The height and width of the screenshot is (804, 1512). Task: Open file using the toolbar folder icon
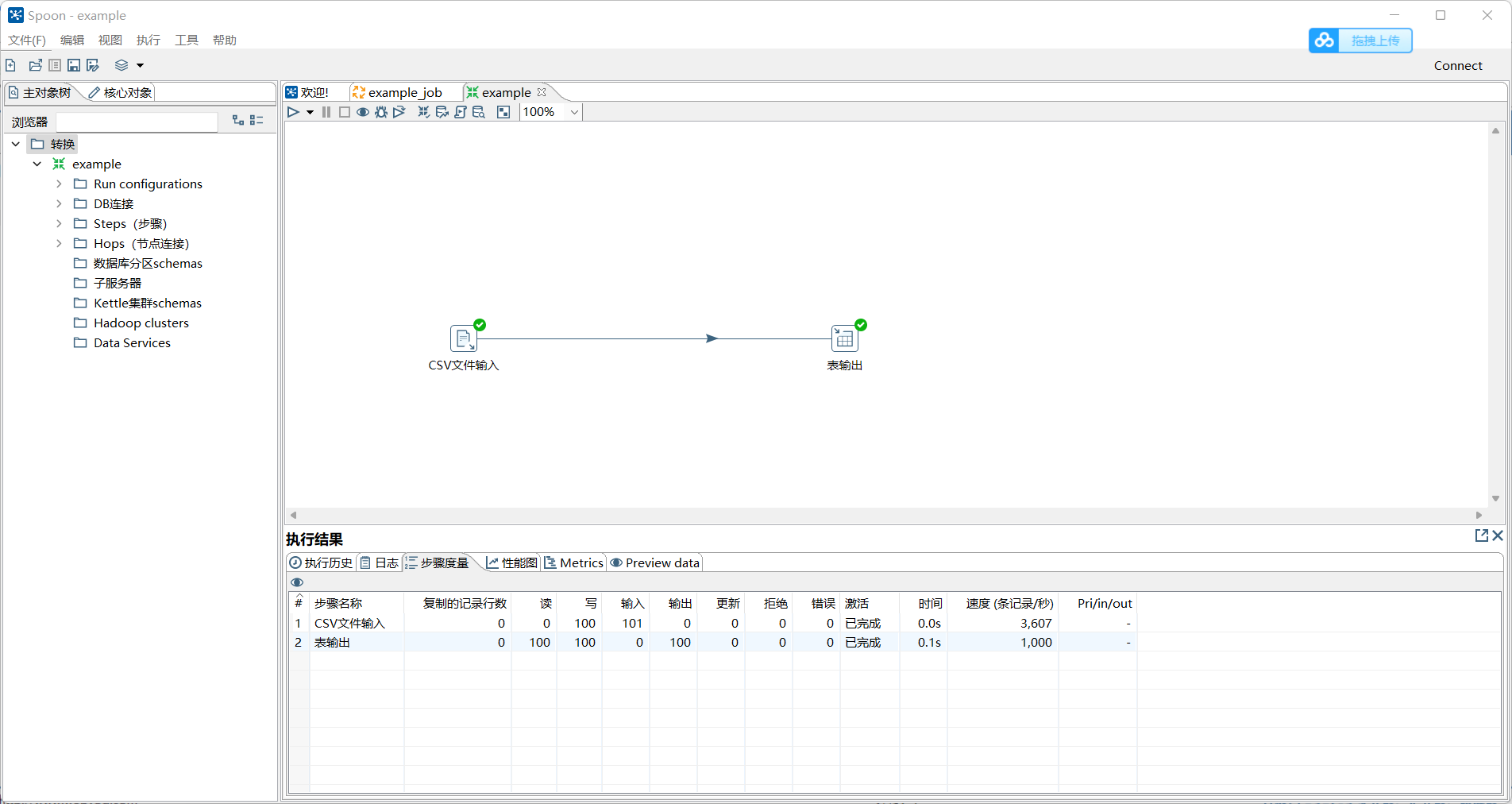coord(36,65)
